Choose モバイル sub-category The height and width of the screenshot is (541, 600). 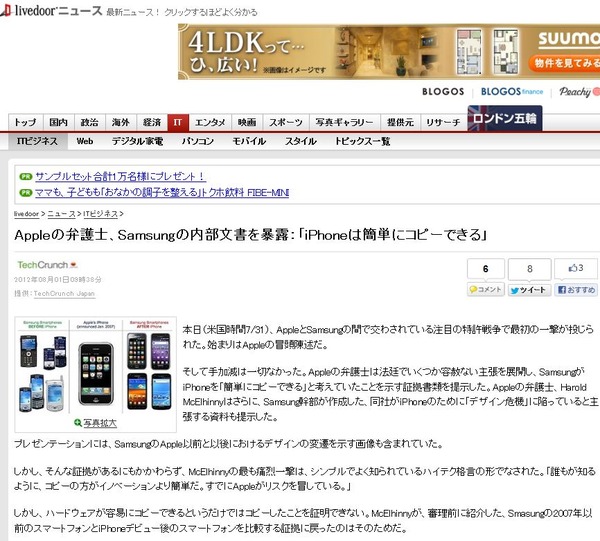point(249,141)
